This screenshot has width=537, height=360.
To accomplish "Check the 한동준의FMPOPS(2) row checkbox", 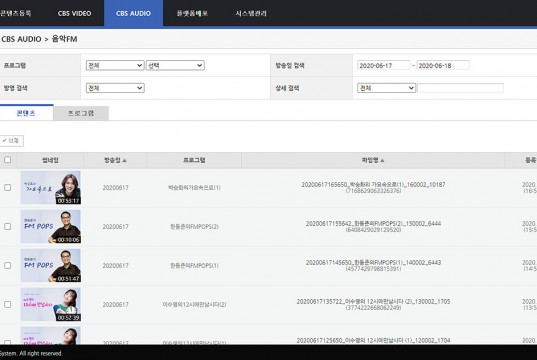I will (x=8, y=226).
